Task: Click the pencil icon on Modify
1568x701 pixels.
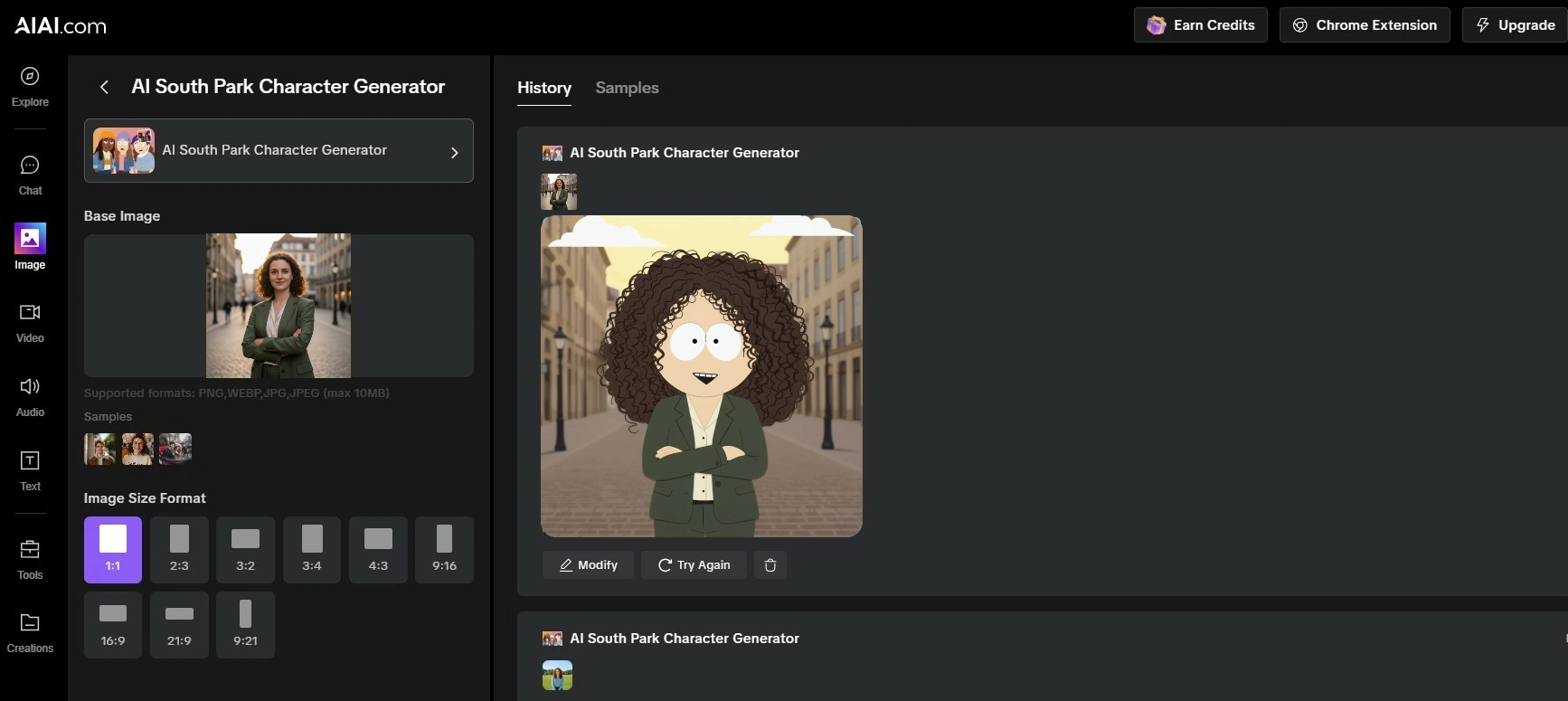Action: [566, 565]
